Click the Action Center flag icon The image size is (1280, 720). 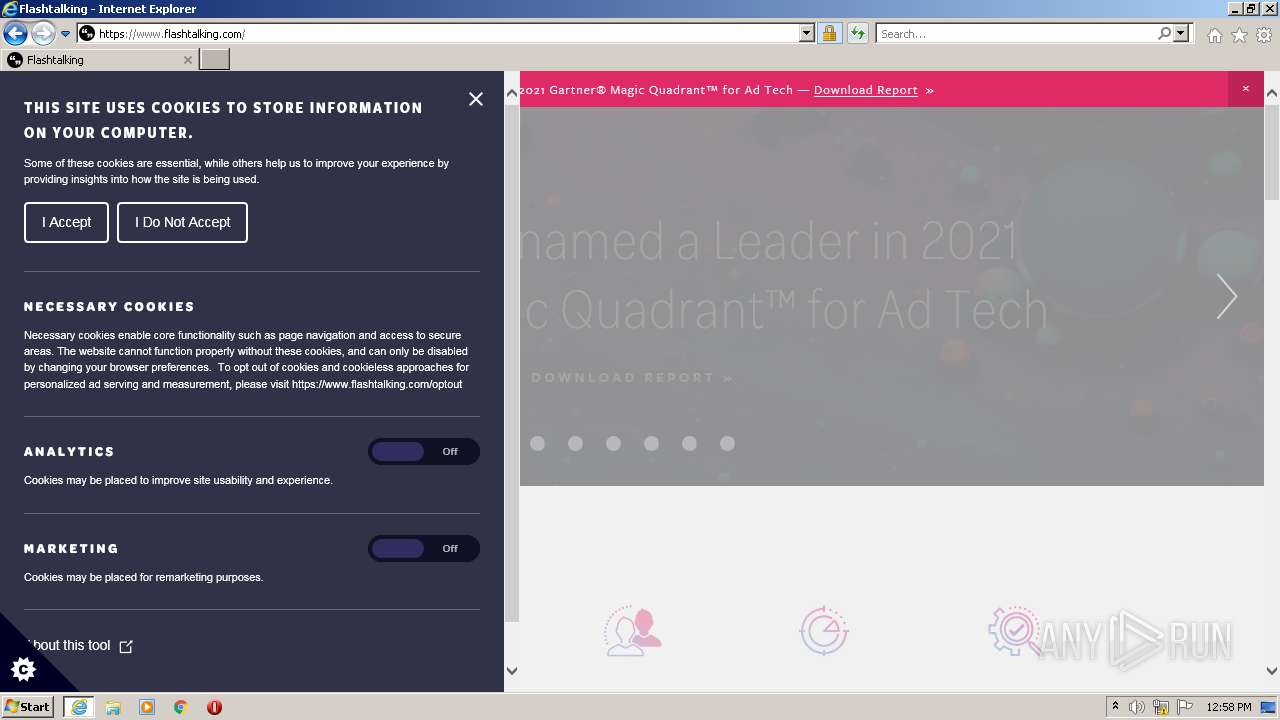(x=1185, y=707)
